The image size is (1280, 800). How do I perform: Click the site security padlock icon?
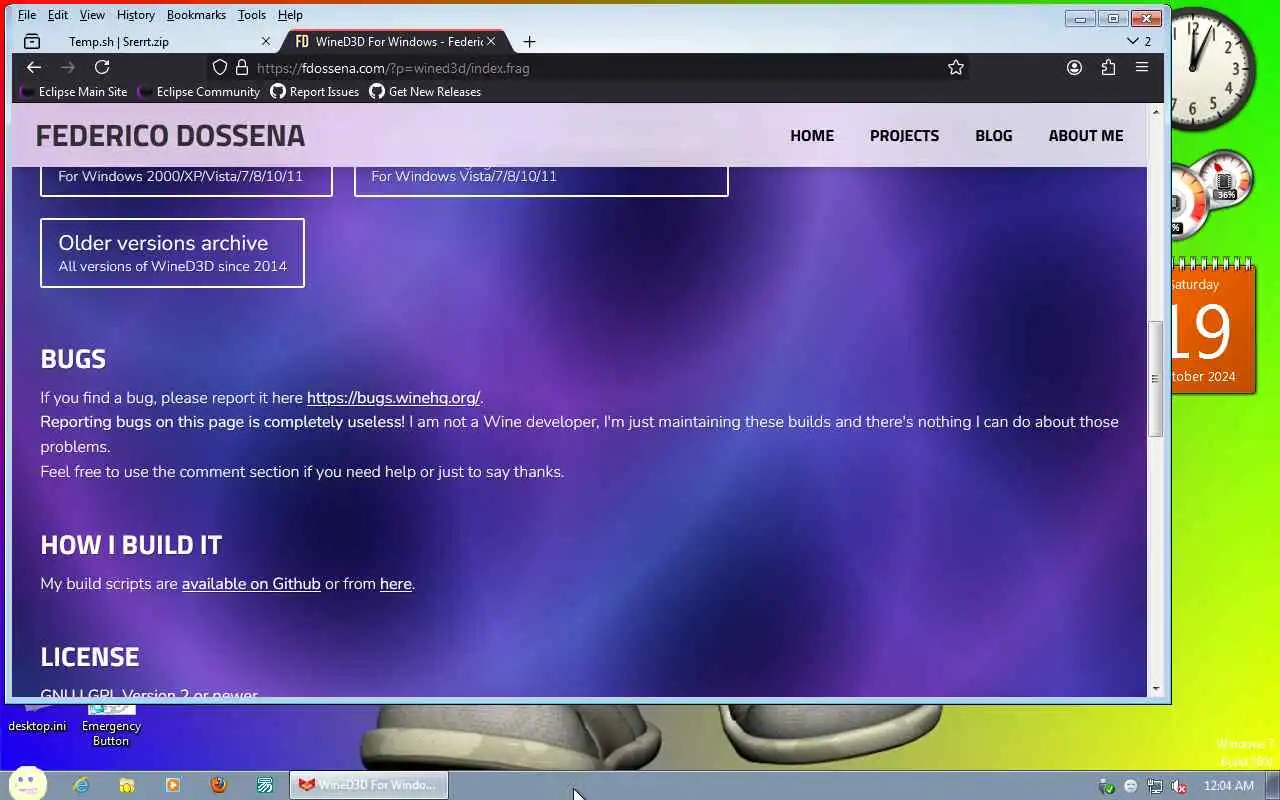tap(241, 68)
